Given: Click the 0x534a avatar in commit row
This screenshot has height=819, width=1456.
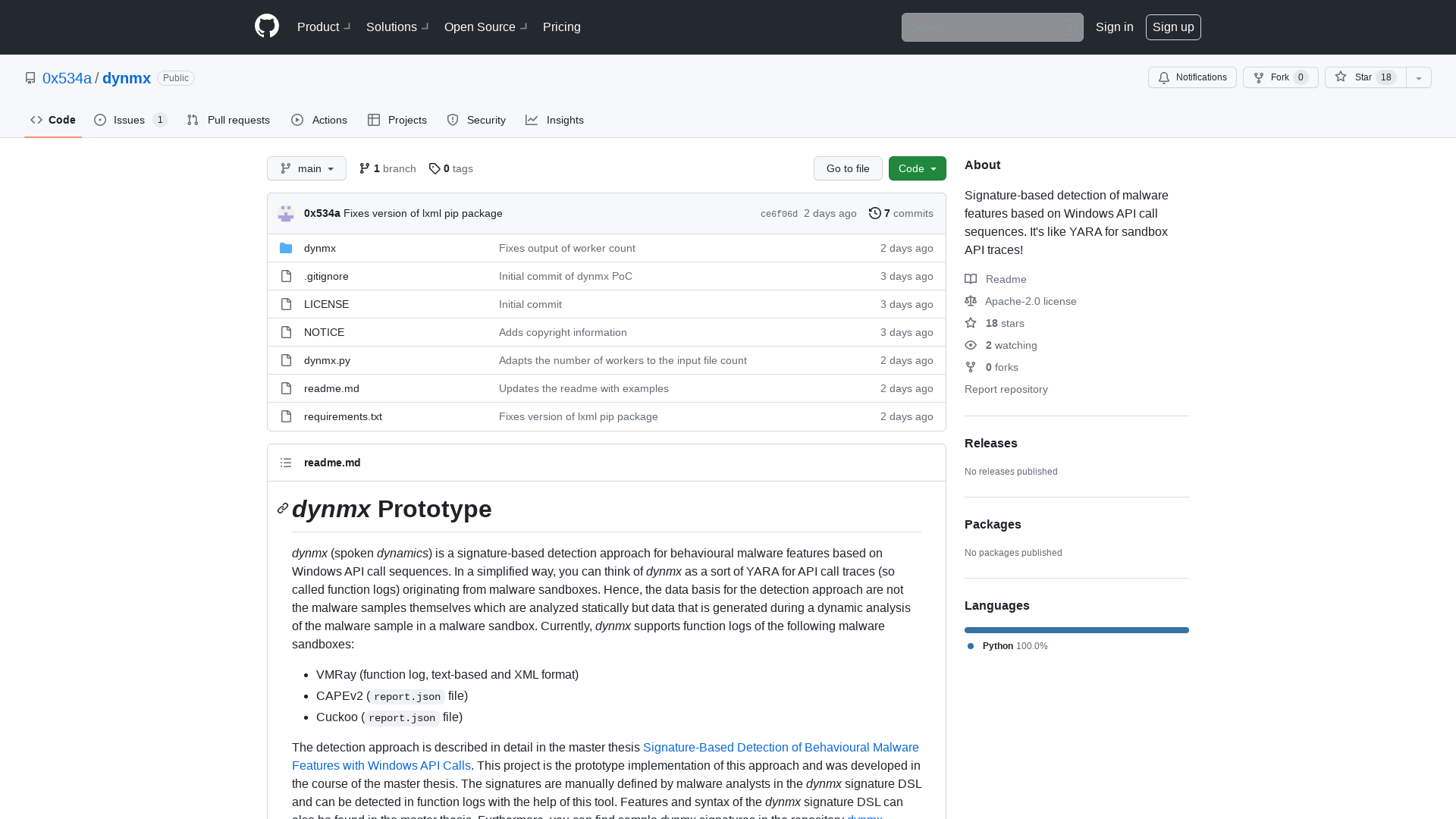Looking at the screenshot, I should [x=286, y=213].
